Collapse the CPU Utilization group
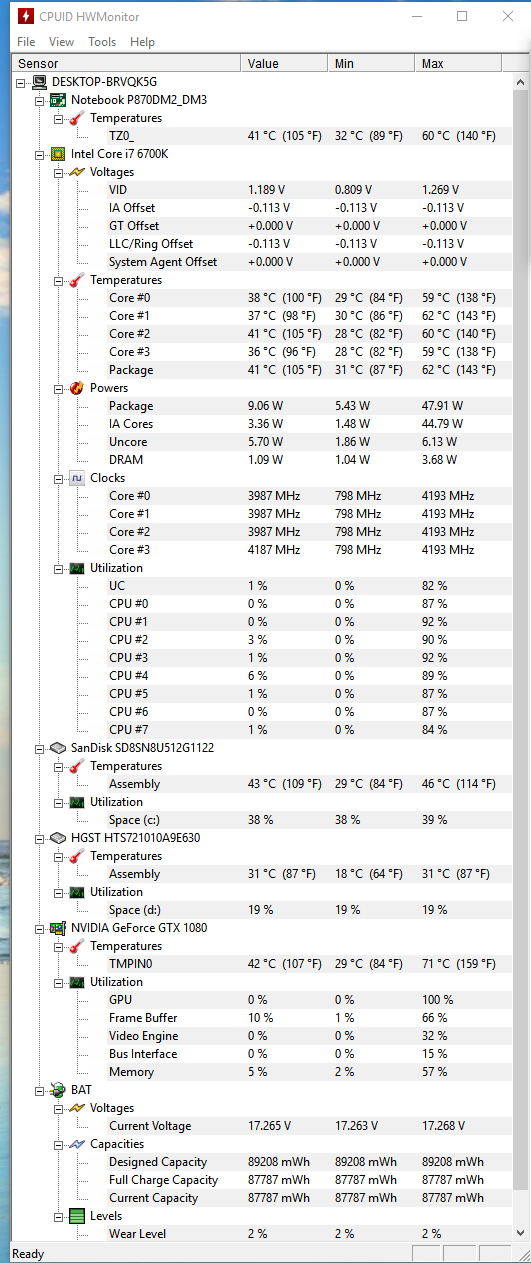The image size is (531, 1263). coord(58,568)
